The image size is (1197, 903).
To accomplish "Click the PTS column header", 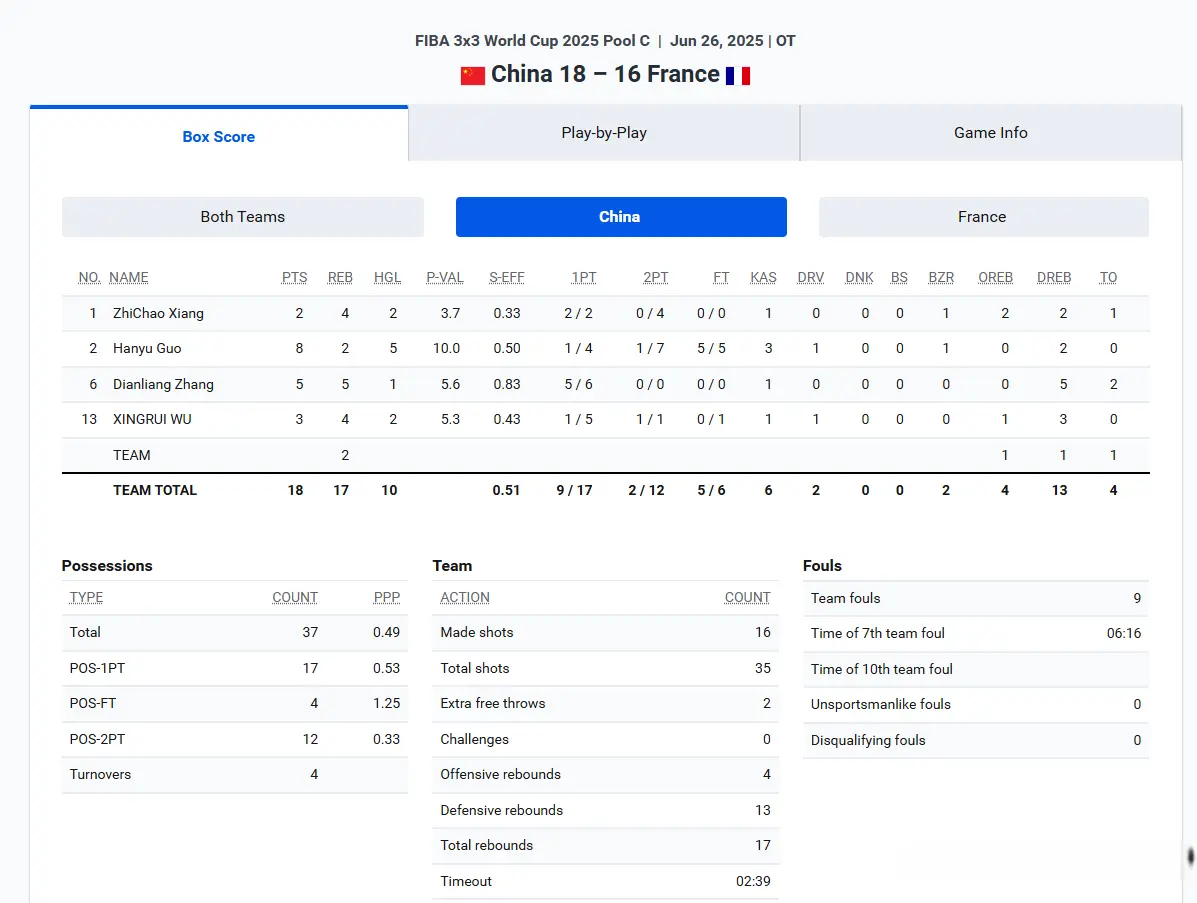I will click(294, 278).
